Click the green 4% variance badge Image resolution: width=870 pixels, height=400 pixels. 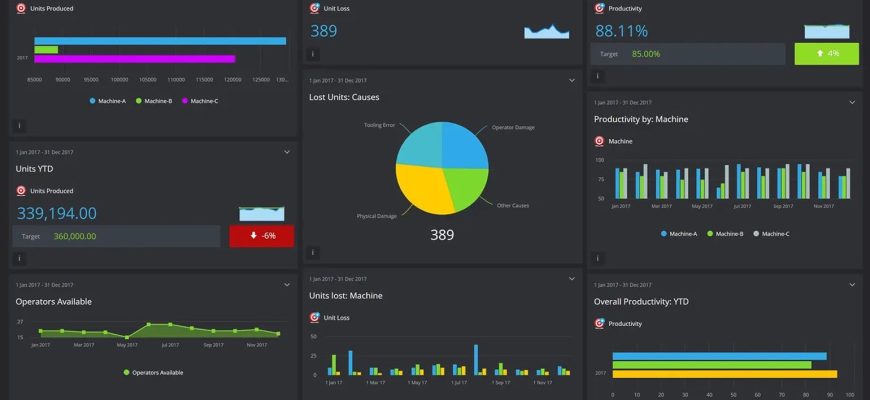826,53
